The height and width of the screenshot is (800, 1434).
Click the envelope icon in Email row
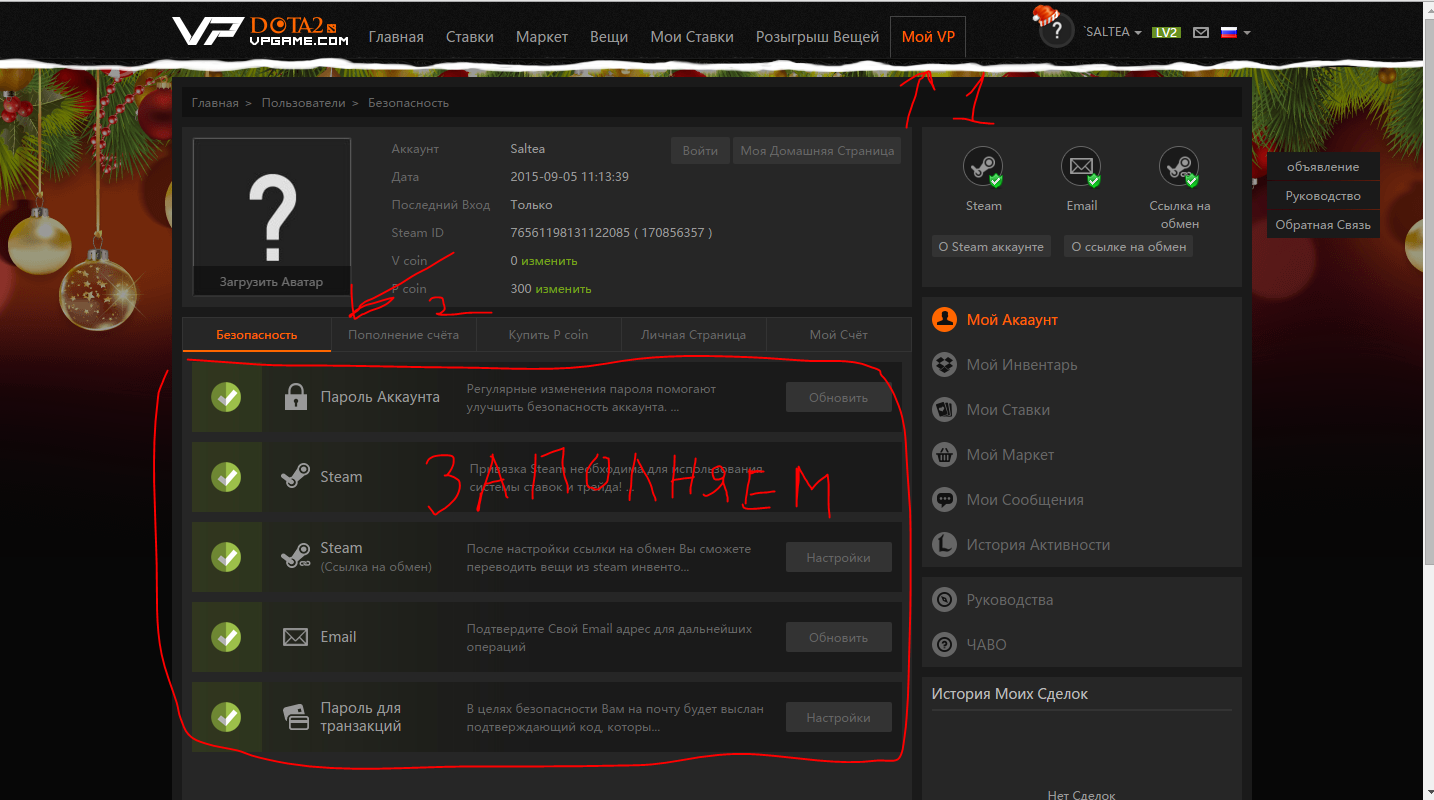295,637
